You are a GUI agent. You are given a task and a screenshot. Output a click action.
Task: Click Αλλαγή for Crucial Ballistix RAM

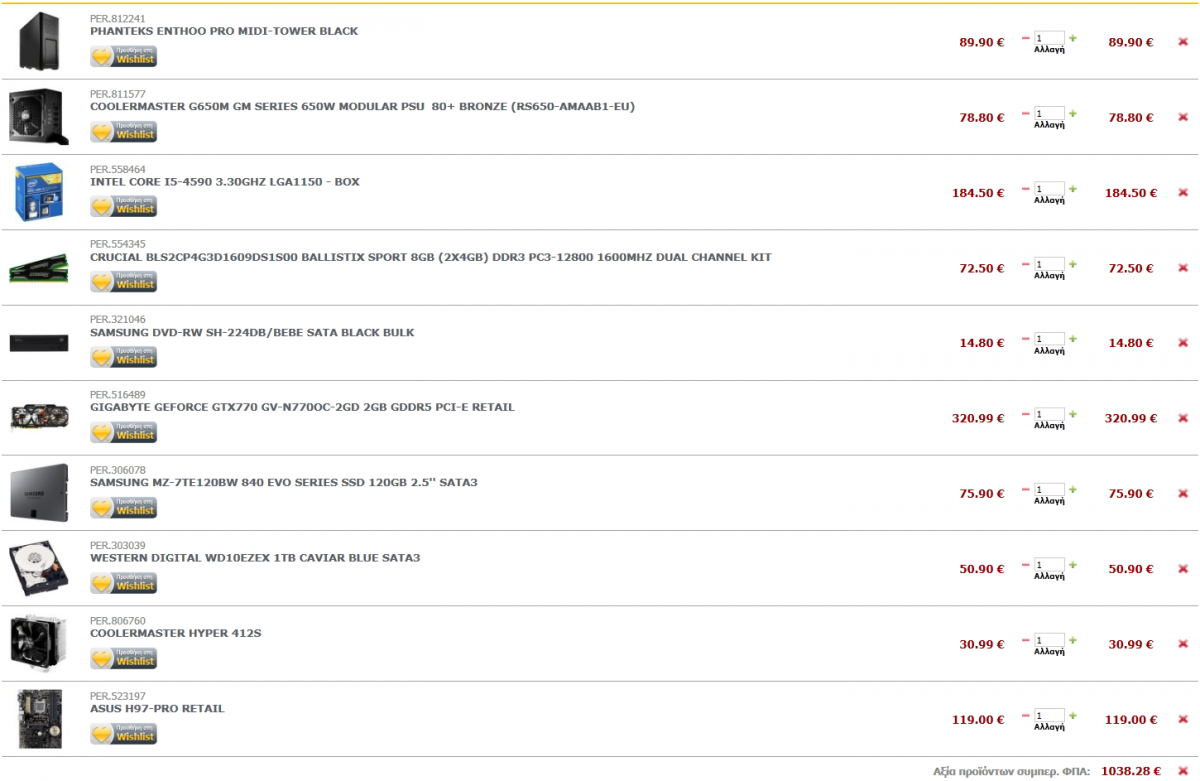click(x=1049, y=275)
